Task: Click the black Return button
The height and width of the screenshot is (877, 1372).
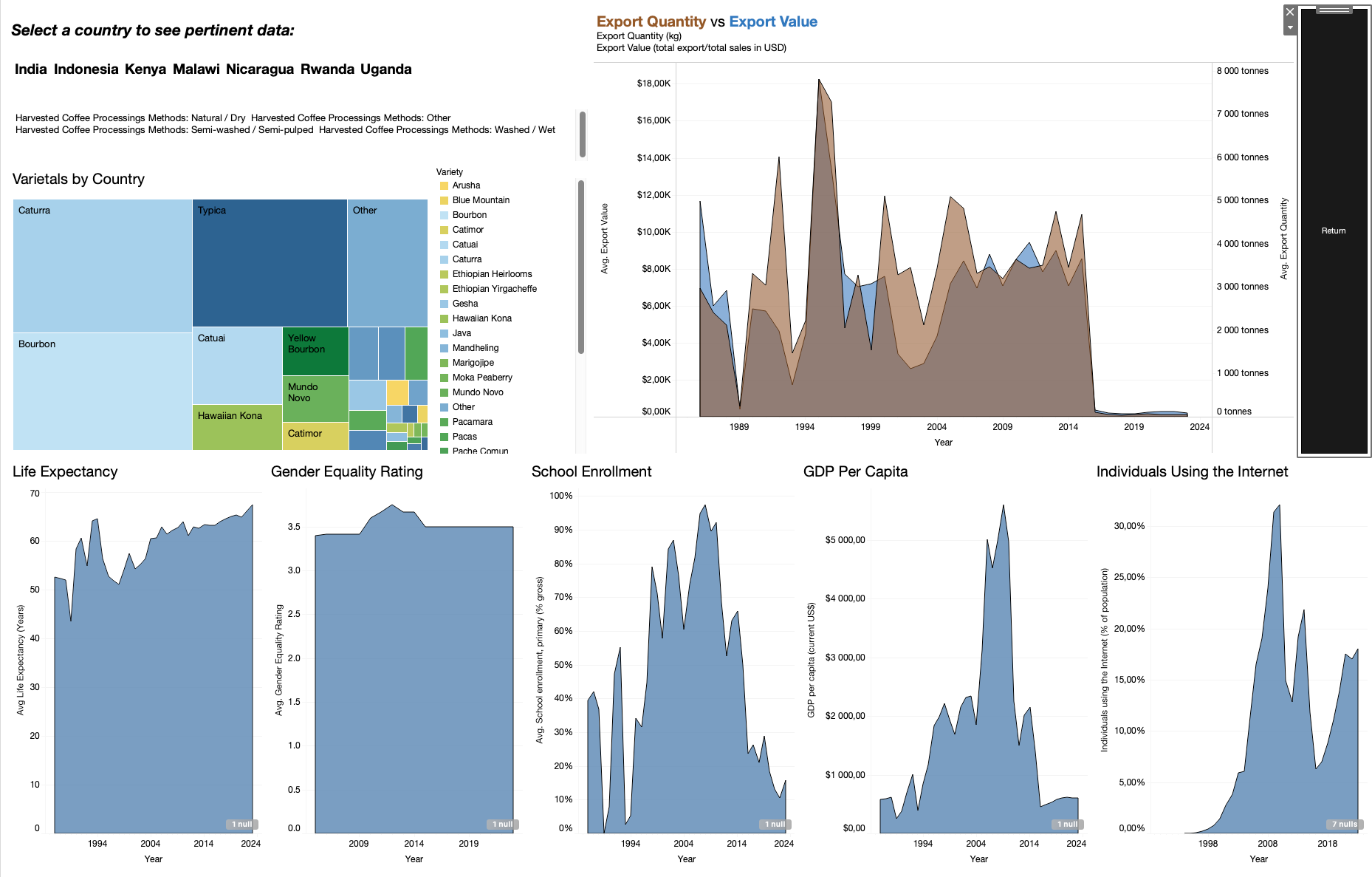Action: [x=1334, y=231]
